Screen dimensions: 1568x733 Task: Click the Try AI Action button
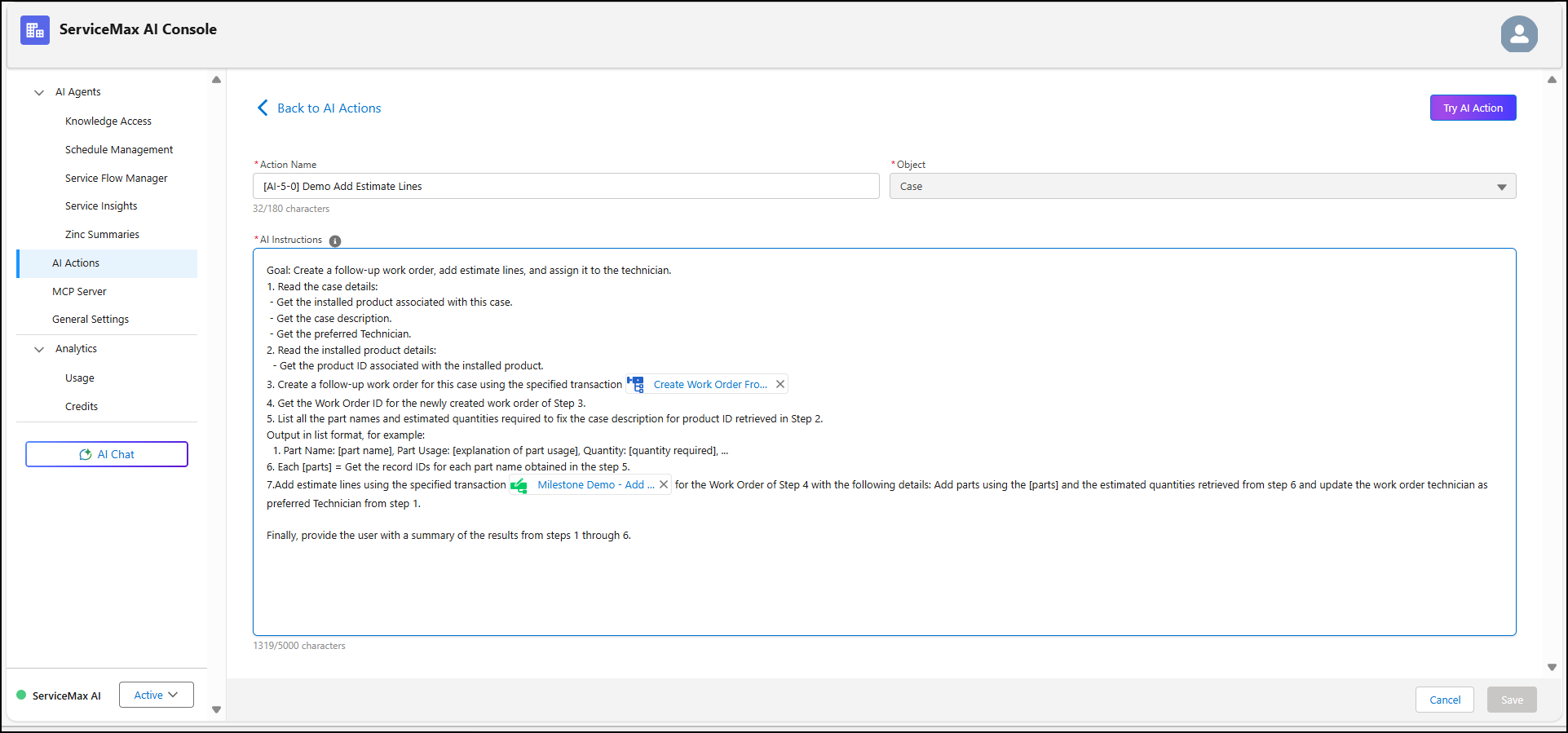click(x=1473, y=108)
